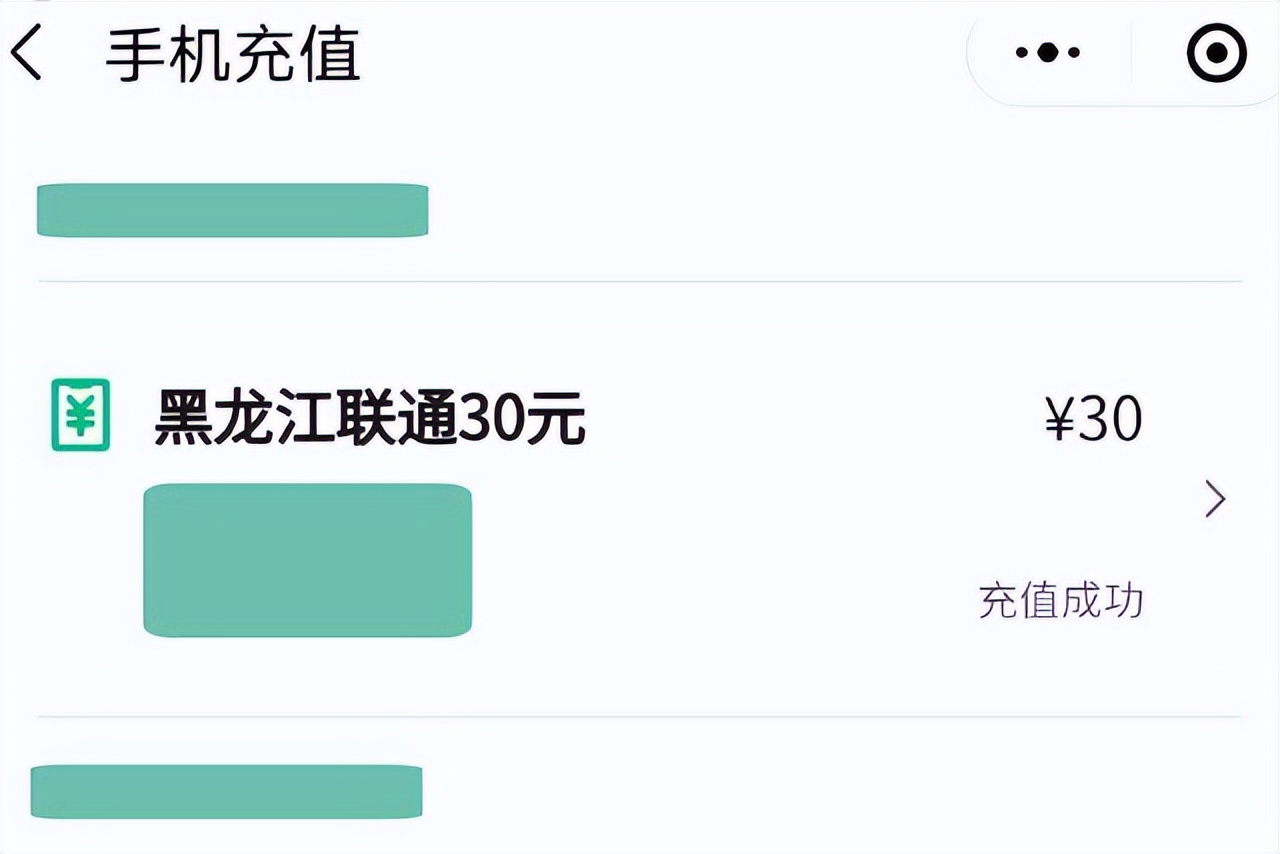Viewport: 1280px width, 854px height.
Task: Tap the circular mini program capsule button
Action: [1213, 52]
